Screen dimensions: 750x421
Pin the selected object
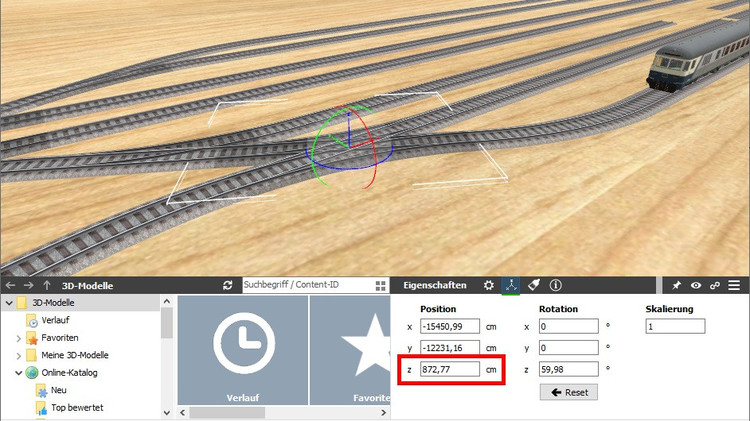(x=676, y=286)
